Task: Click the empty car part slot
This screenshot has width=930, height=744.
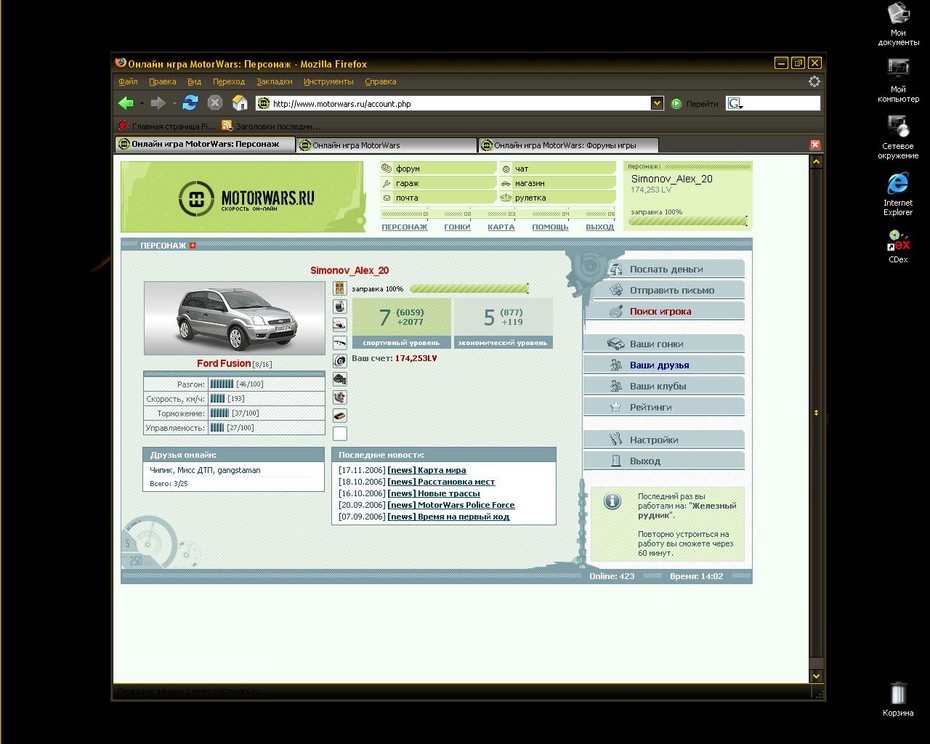Action: coord(339,434)
